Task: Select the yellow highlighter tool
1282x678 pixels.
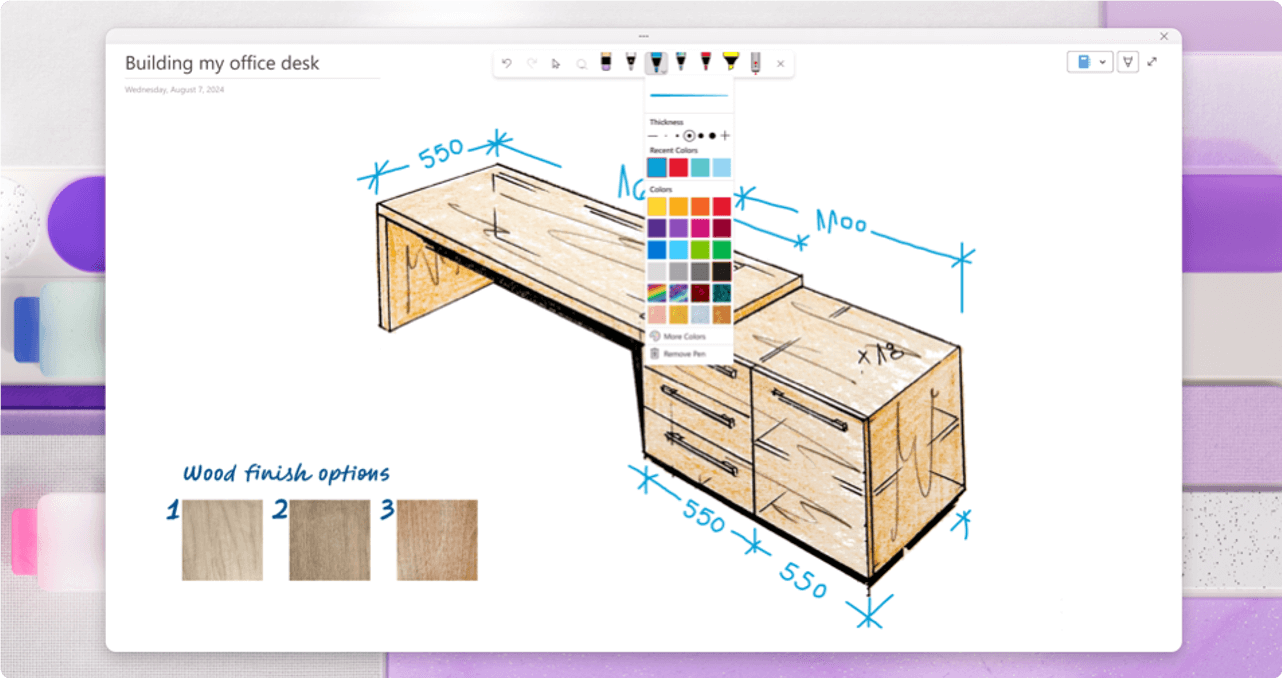Action: pos(730,63)
